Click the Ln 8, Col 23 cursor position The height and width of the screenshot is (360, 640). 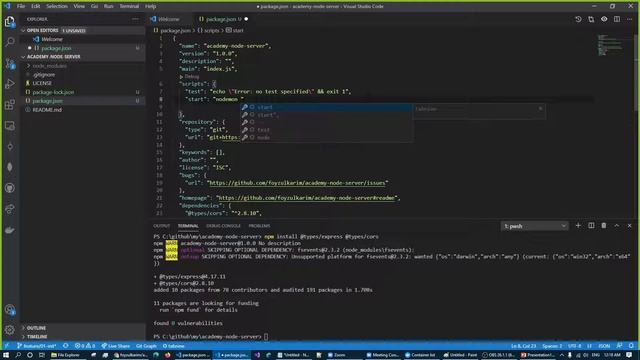523,346
